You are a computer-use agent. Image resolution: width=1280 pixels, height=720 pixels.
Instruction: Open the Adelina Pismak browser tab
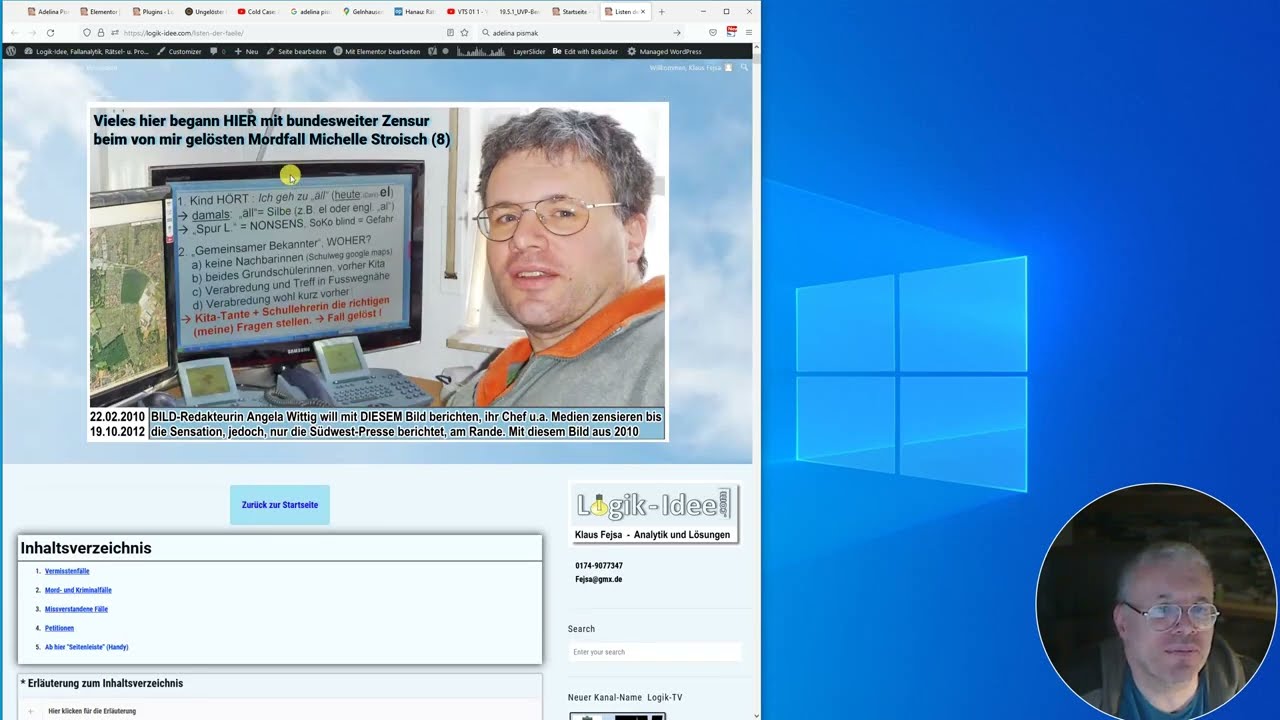click(48, 12)
